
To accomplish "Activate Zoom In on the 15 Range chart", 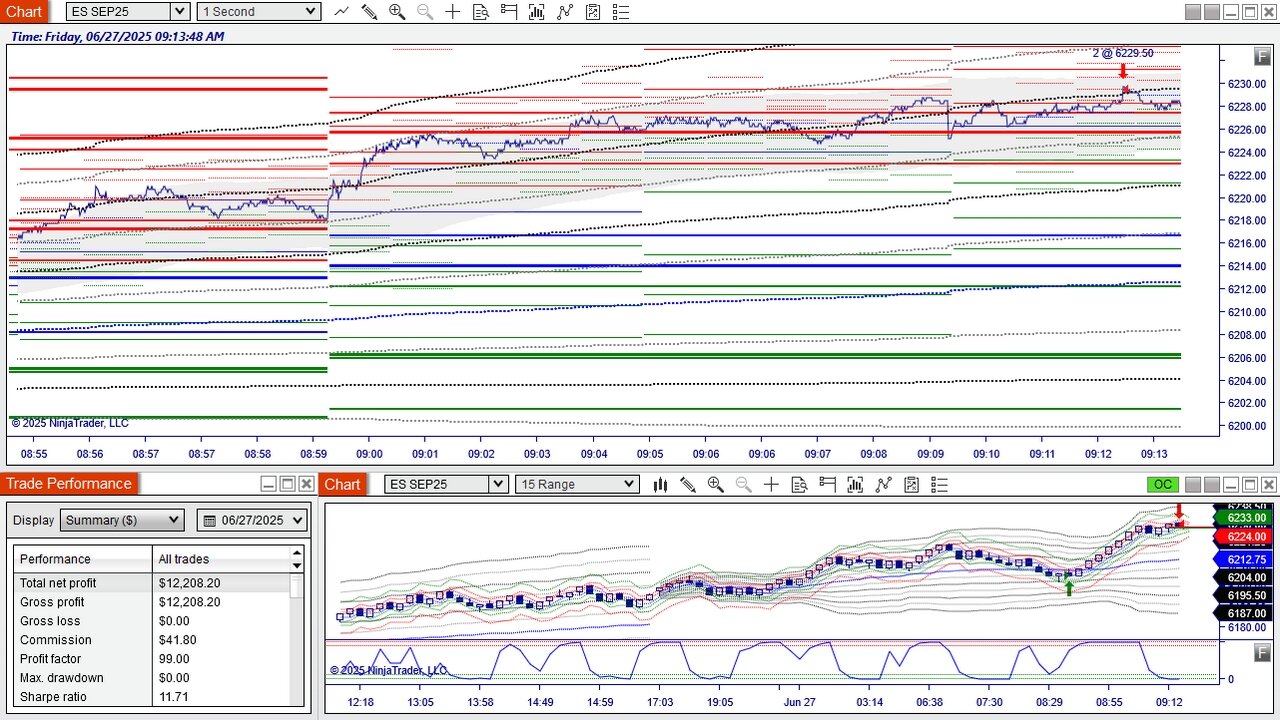I will pos(716,484).
